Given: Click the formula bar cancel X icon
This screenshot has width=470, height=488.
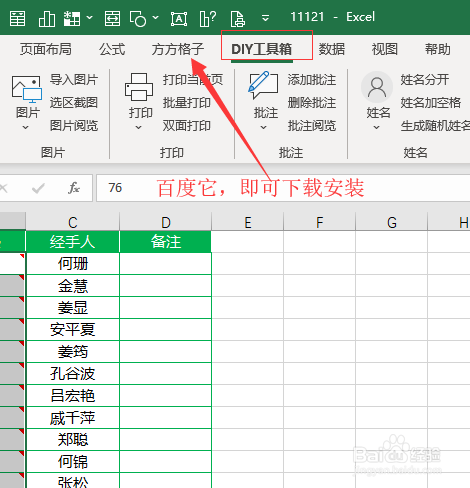Looking at the screenshot, I should [x=4, y=188].
